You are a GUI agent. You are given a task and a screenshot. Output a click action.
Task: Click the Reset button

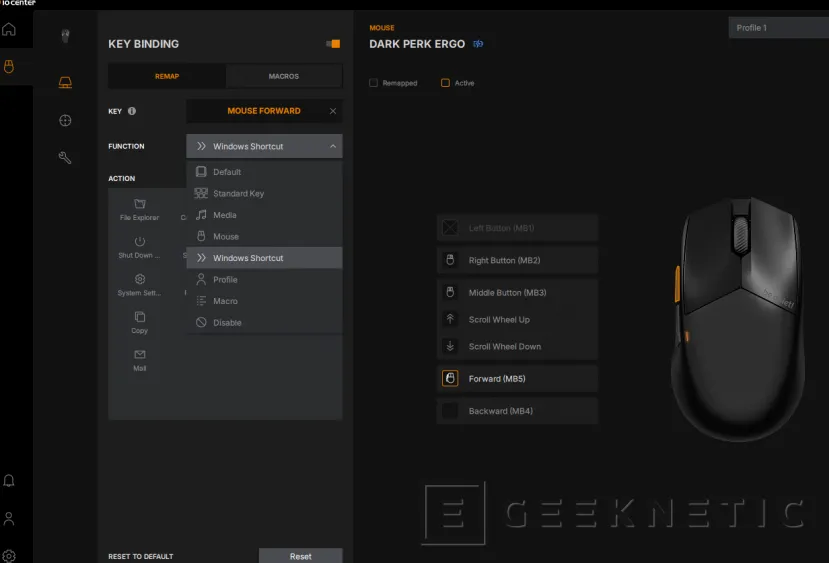click(x=300, y=556)
